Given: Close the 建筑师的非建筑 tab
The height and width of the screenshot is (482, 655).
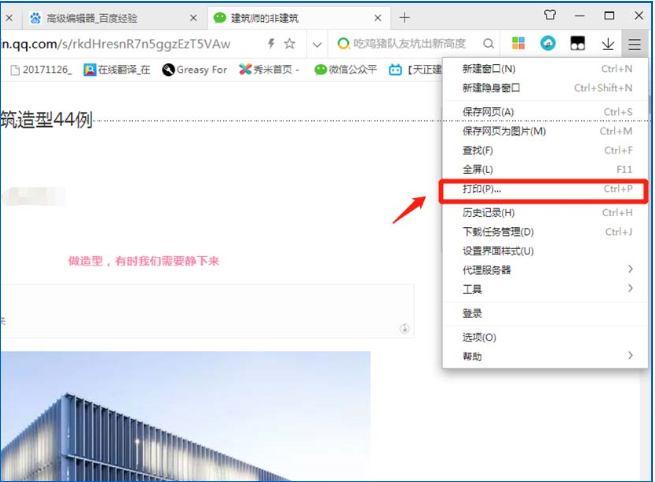Looking at the screenshot, I should (x=378, y=18).
